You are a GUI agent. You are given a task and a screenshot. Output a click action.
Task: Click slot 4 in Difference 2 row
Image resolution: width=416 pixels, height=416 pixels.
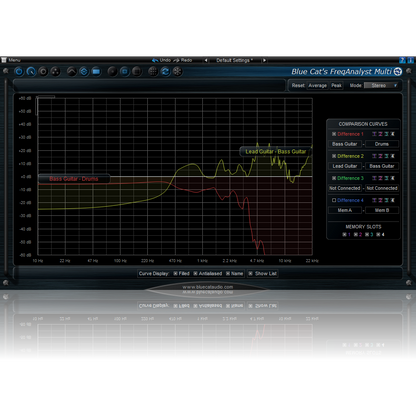(x=392, y=156)
